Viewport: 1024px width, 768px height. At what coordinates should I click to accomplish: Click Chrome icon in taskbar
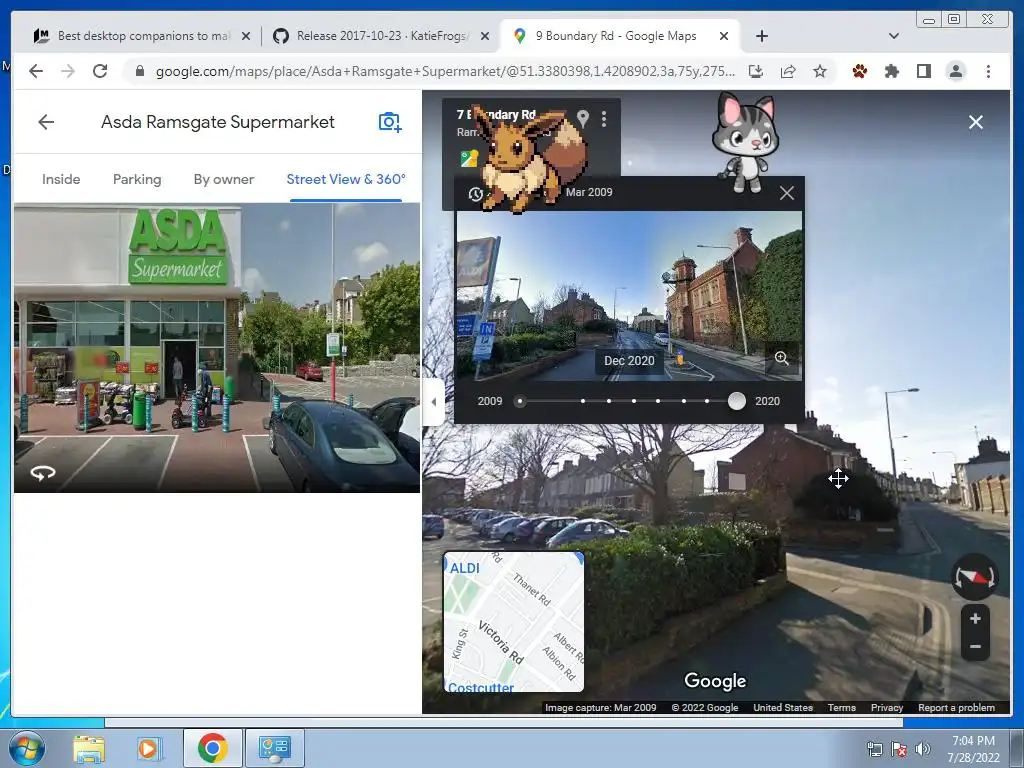(212, 748)
